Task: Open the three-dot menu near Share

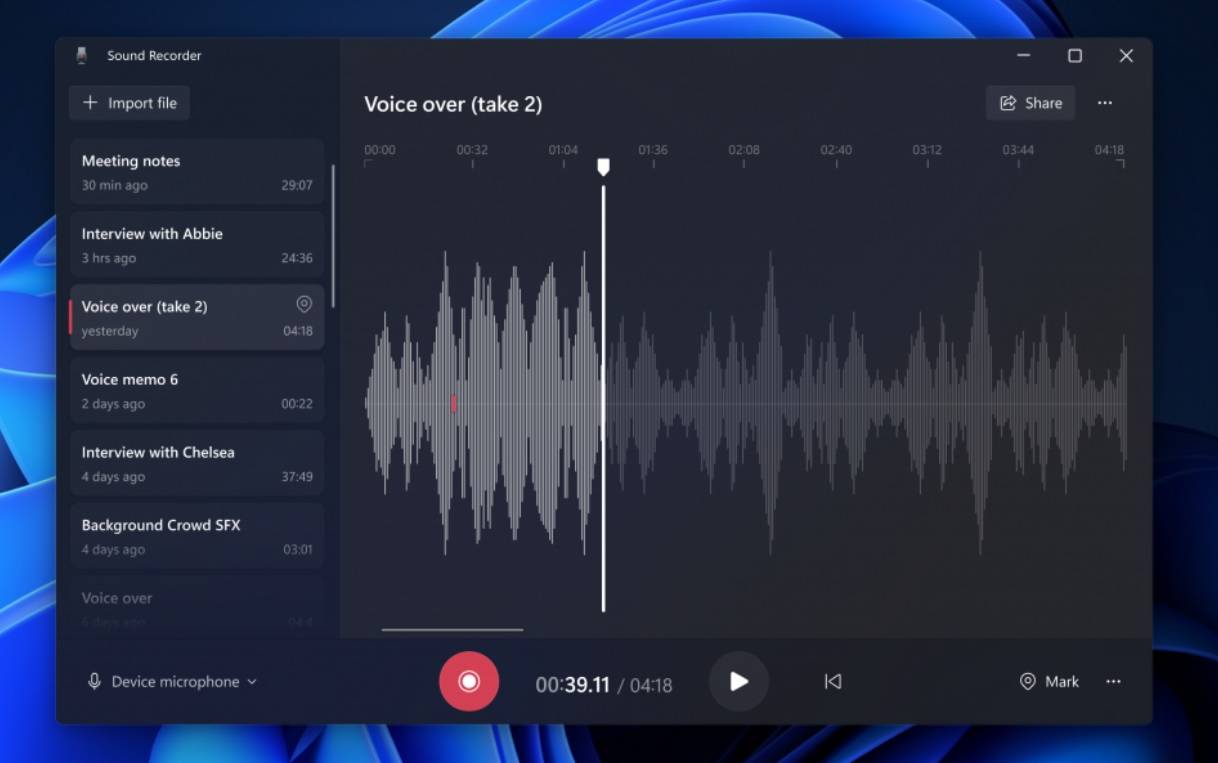Action: (1106, 102)
